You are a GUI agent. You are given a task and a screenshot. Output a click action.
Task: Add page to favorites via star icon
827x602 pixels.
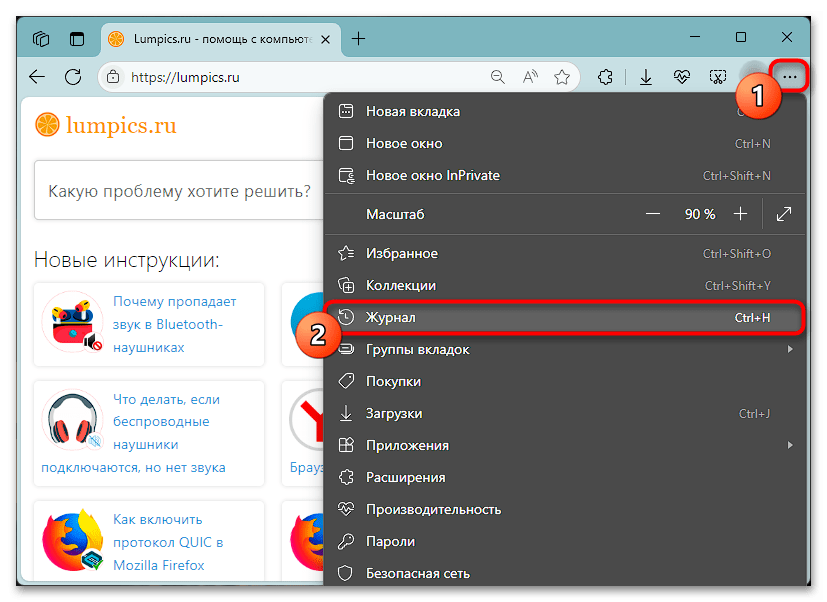click(563, 76)
